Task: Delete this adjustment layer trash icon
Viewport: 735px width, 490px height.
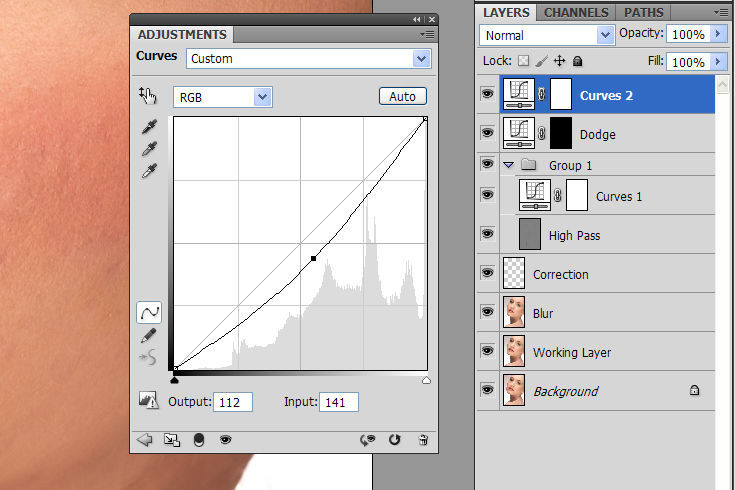Action: 423,440
